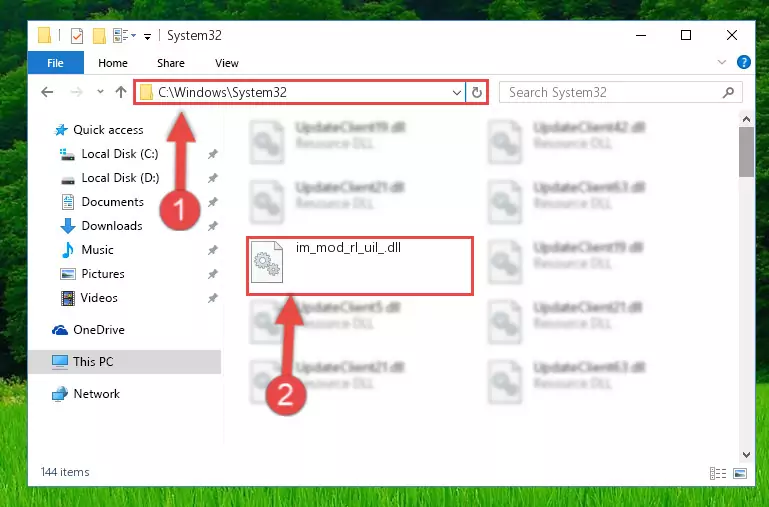Viewport: 769px width, 507px height.
Task: Switch to Details view in the status bar
Action: 718,473
